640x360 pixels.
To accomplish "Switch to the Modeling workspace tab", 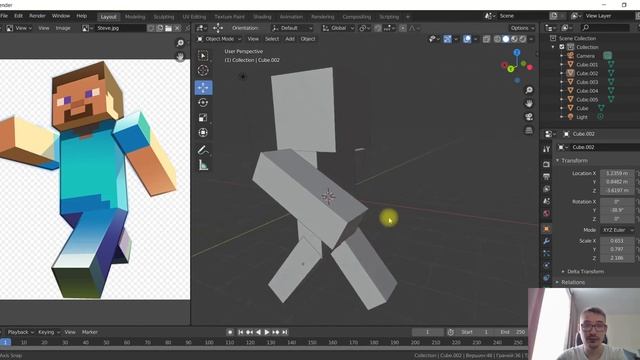I will click(x=135, y=17).
